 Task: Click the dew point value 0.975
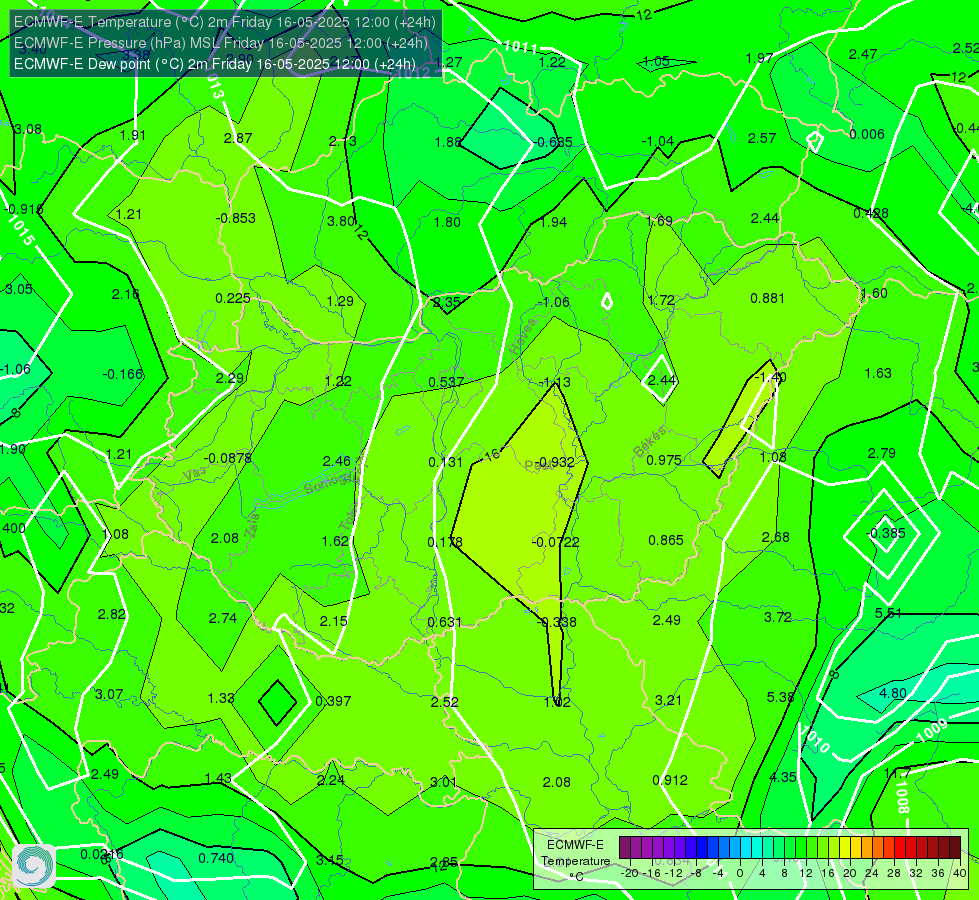(x=664, y=460)
